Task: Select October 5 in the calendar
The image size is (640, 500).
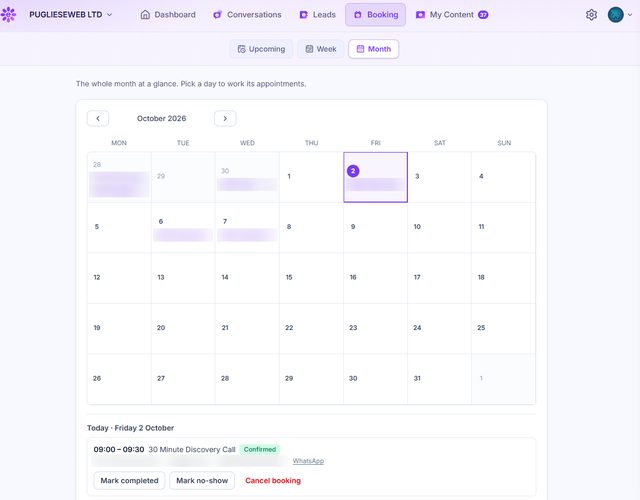Action: 119,228
